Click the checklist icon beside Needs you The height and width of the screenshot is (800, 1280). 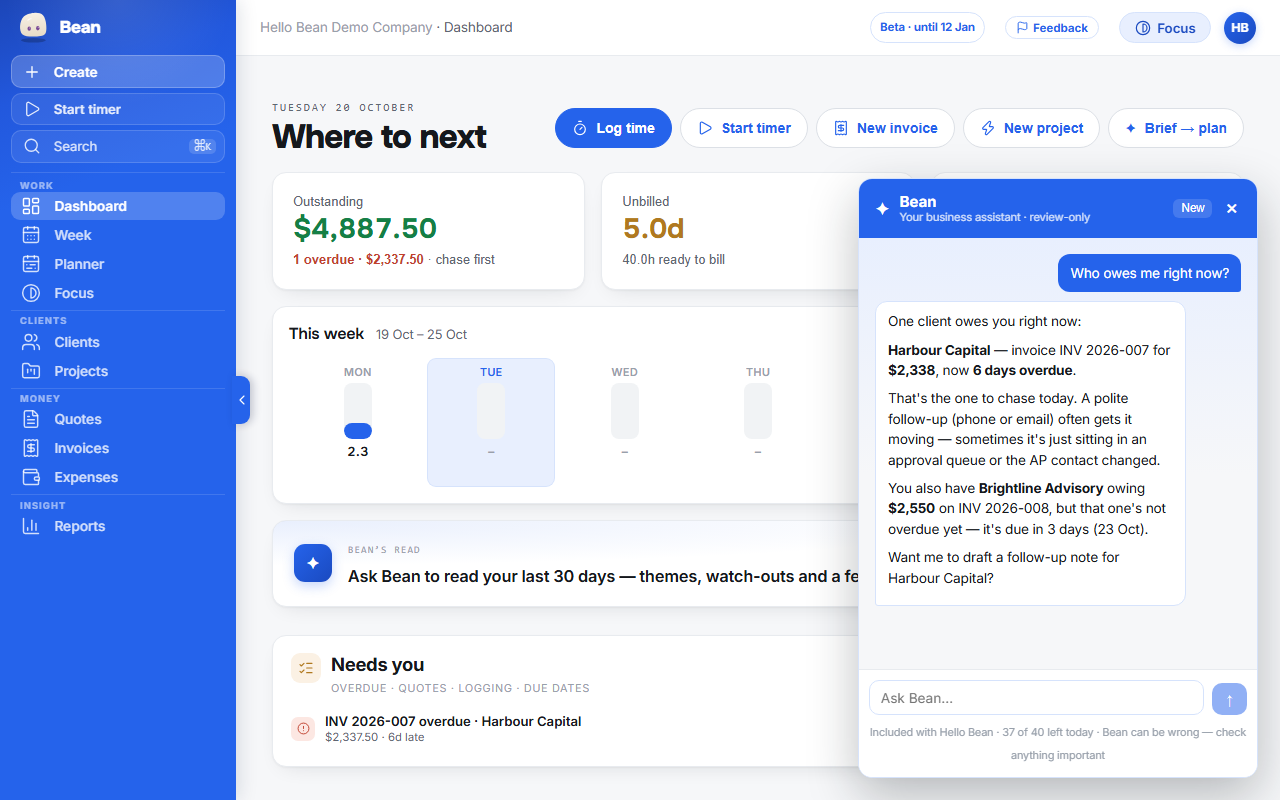(306, 668)
